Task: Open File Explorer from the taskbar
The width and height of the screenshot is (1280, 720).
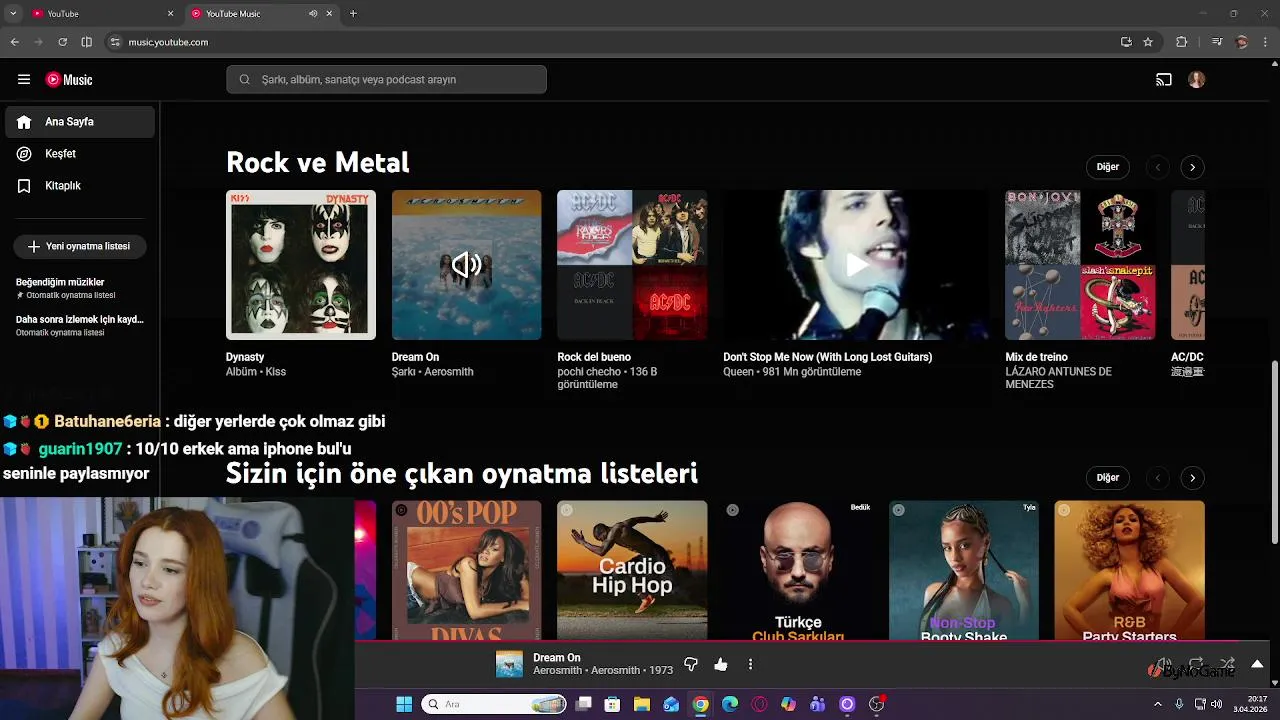Action: (x=642, y=704)
